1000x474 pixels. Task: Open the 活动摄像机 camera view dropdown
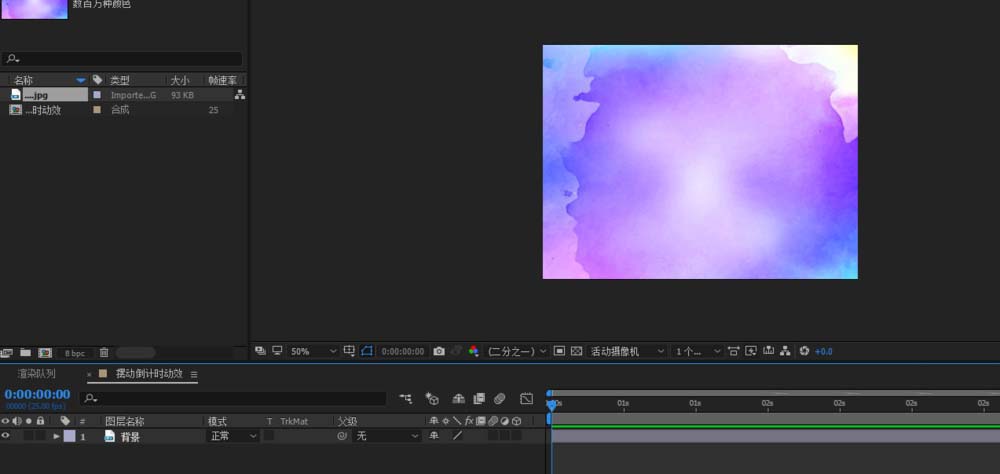(626, 352)
